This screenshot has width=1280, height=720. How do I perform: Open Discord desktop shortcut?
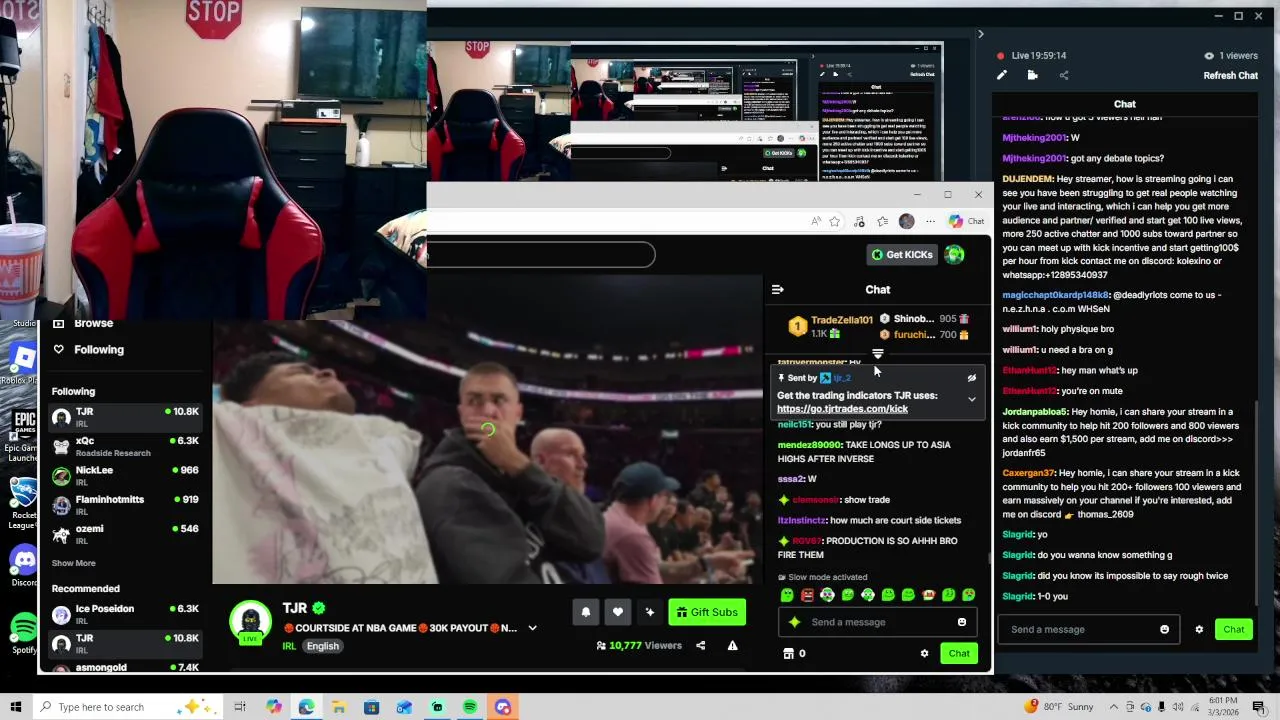point(22,566)
